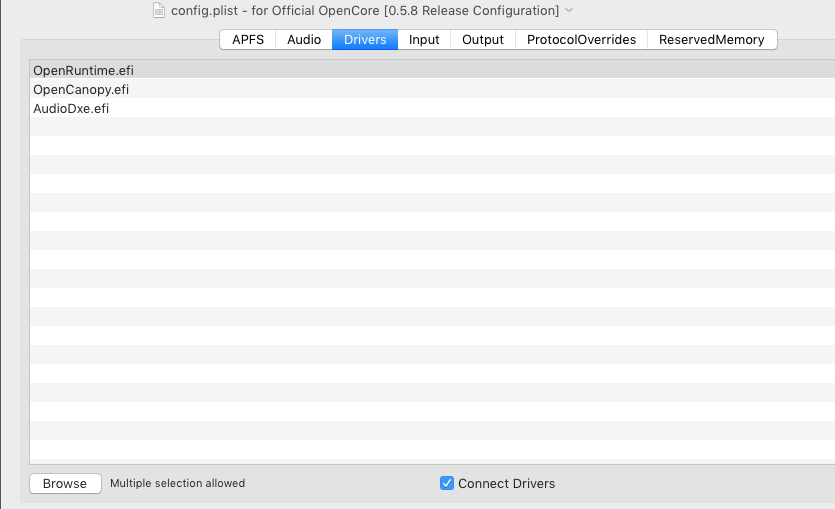Click the config.plist window title text
835x509 pixels.
[365, 11]
